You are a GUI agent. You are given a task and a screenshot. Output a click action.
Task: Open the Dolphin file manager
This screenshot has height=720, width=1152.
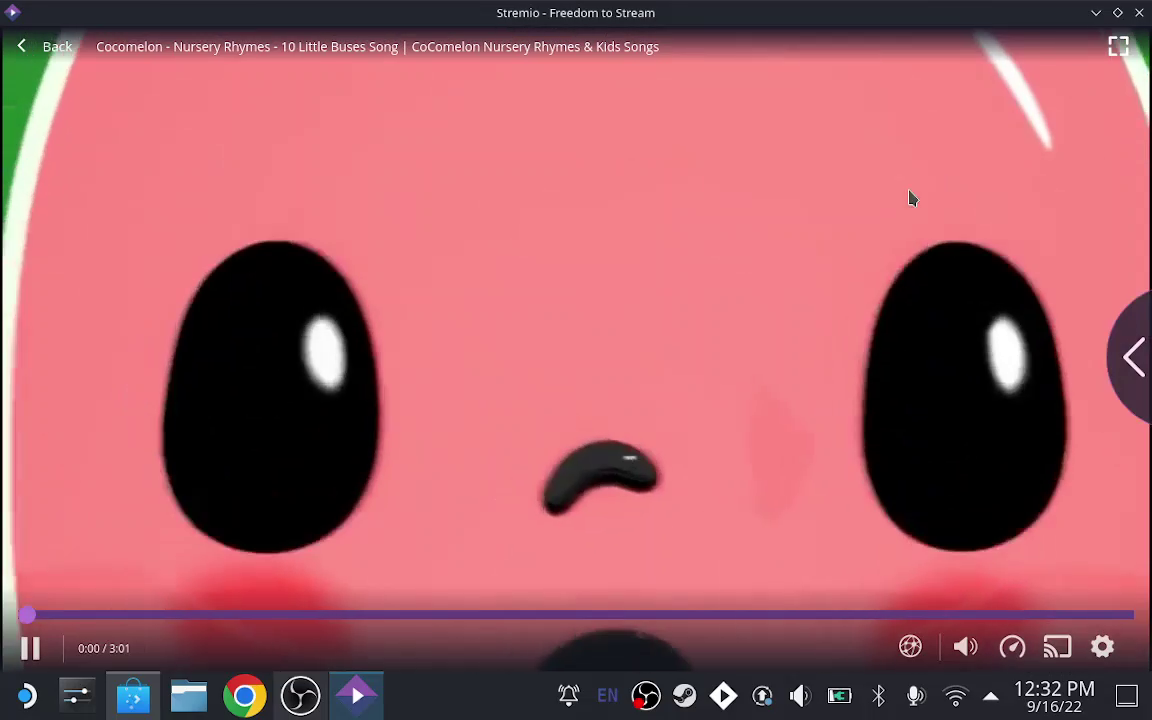click(189, 695)
